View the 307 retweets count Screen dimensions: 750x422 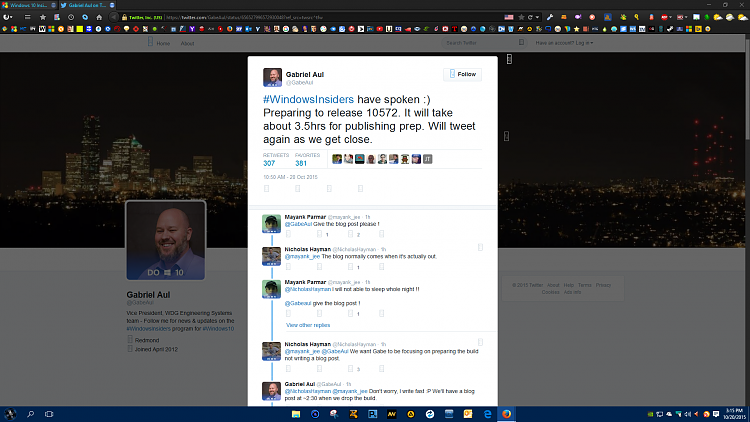[269, 163]
